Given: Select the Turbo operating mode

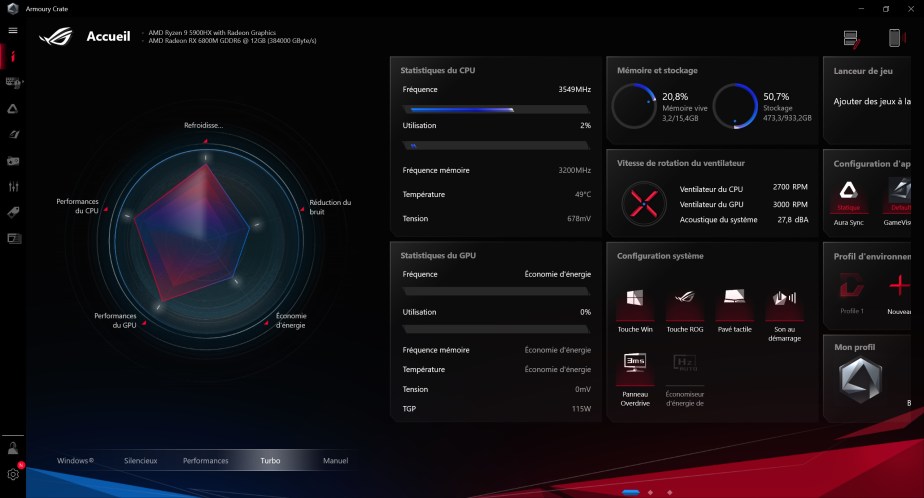Looking at the screenshot, I should click(x=270, y=461).
